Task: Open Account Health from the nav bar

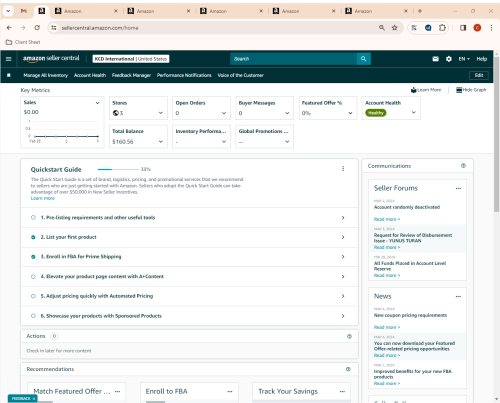Action: pyautogui.click(x=90, y=75)
